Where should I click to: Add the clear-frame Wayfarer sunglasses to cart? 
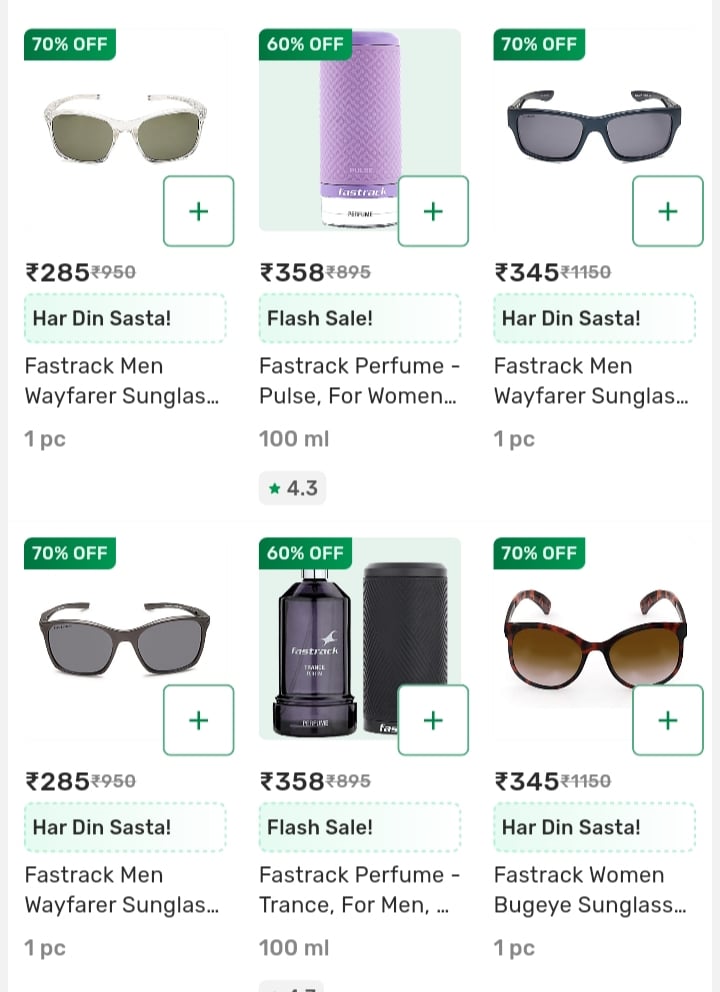pyautogui.click(x=198, y=211)
